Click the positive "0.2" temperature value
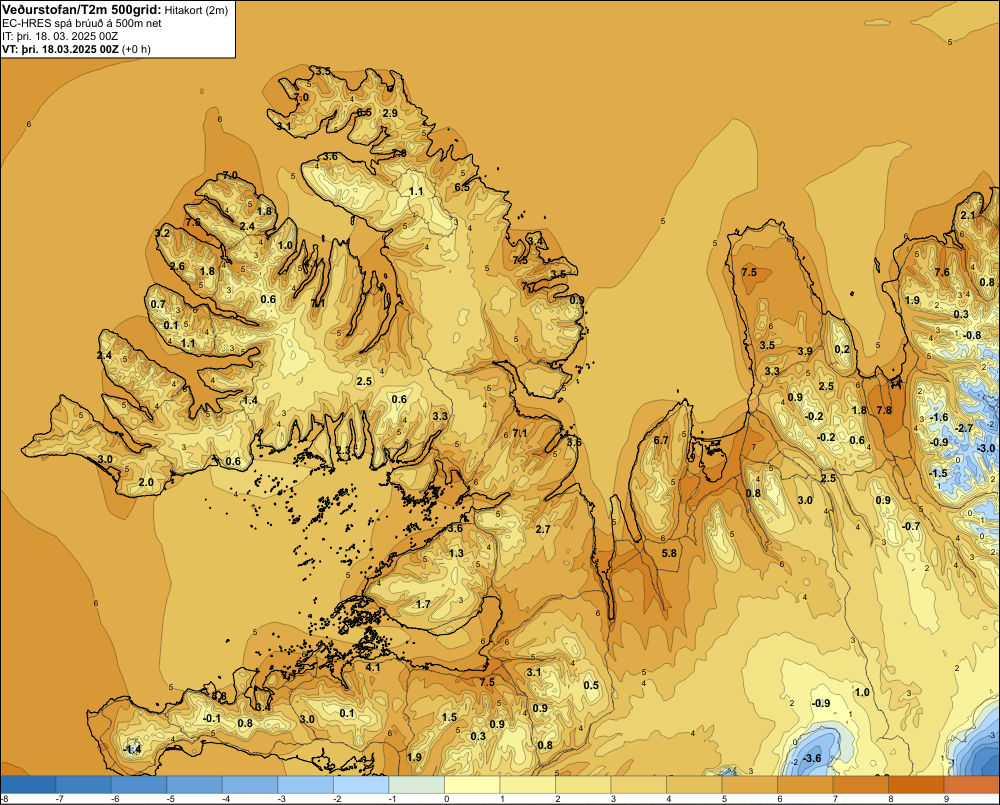1000x805 pixels. (842, 349)
